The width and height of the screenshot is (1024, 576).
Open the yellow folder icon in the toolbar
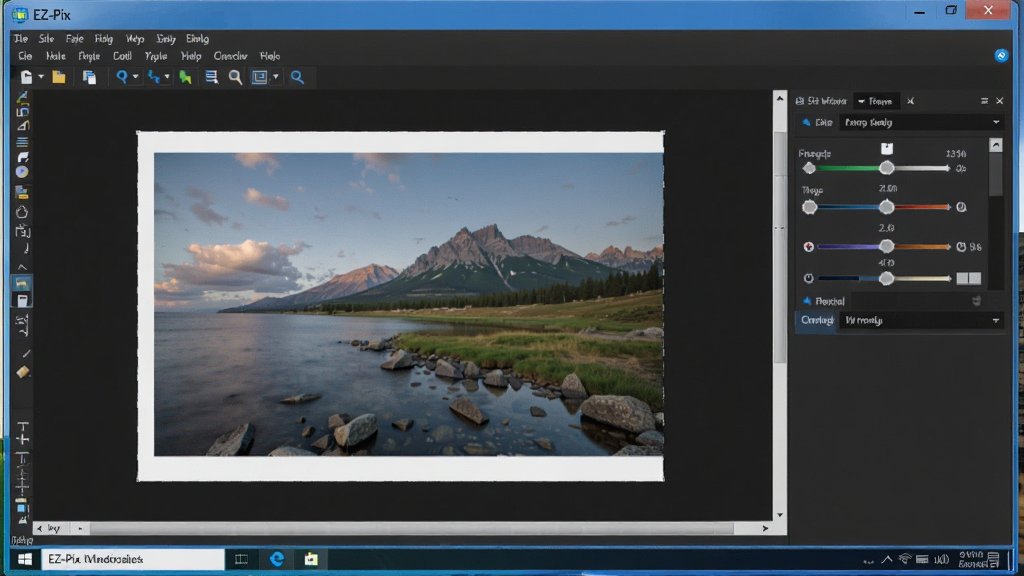[x=59, y=77]
